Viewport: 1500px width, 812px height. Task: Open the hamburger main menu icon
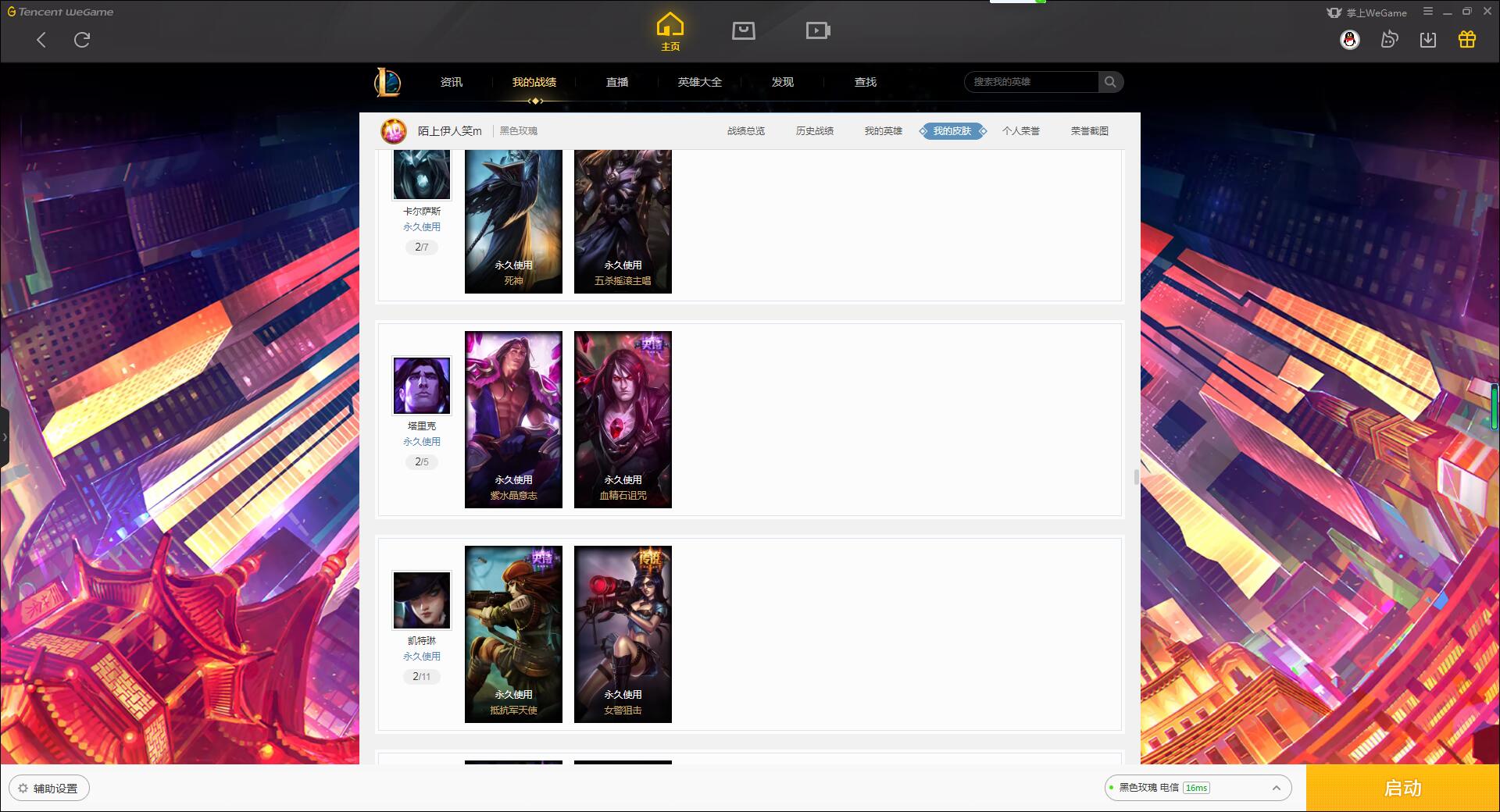pyautogui.click(x=1428, y=12)
